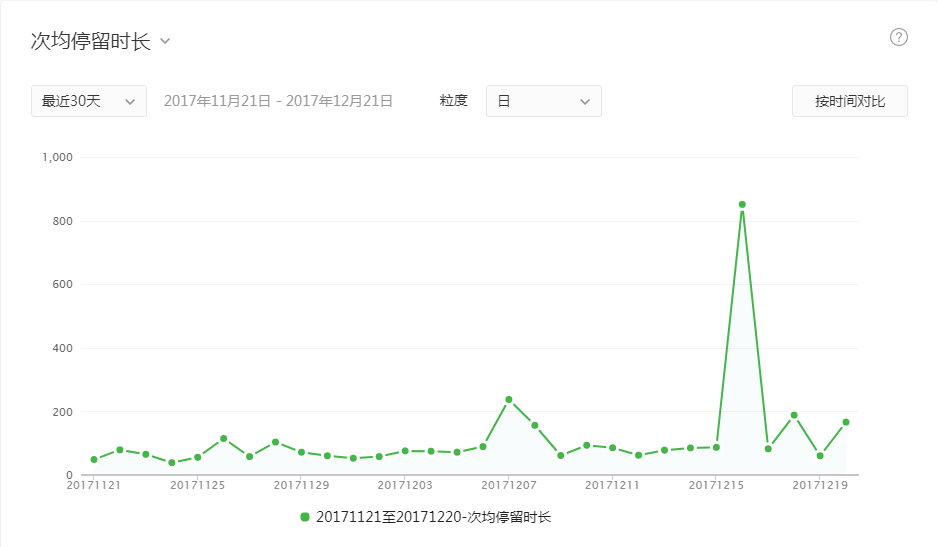Click the arrow icon in the 日 box
The image size is (938, 547).
click(x=585, y=101)
